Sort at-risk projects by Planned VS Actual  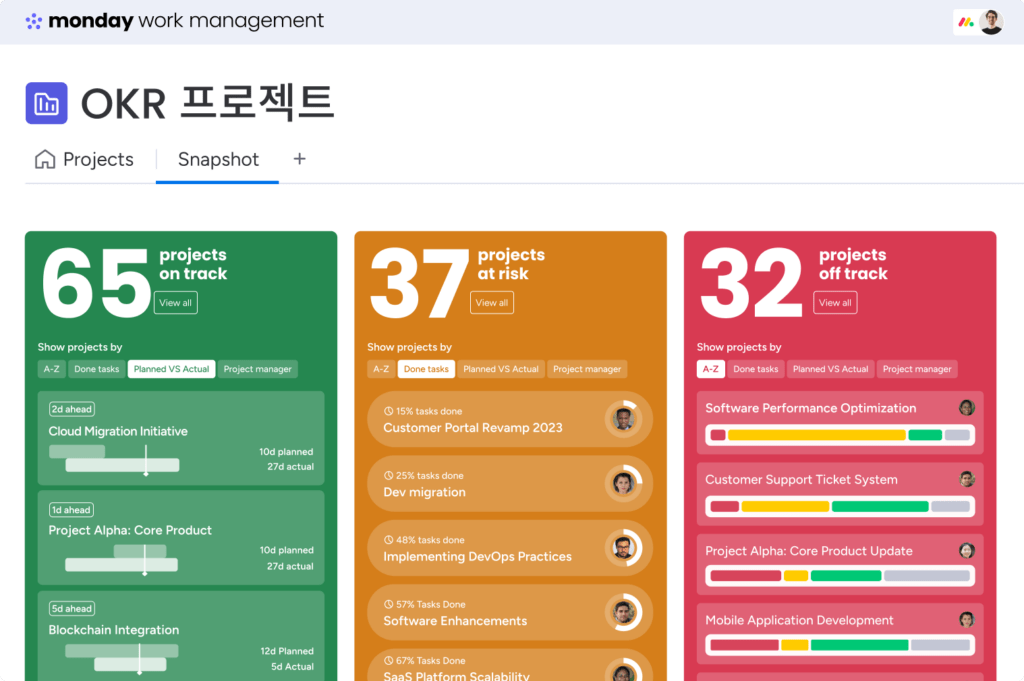coord(501,369)
